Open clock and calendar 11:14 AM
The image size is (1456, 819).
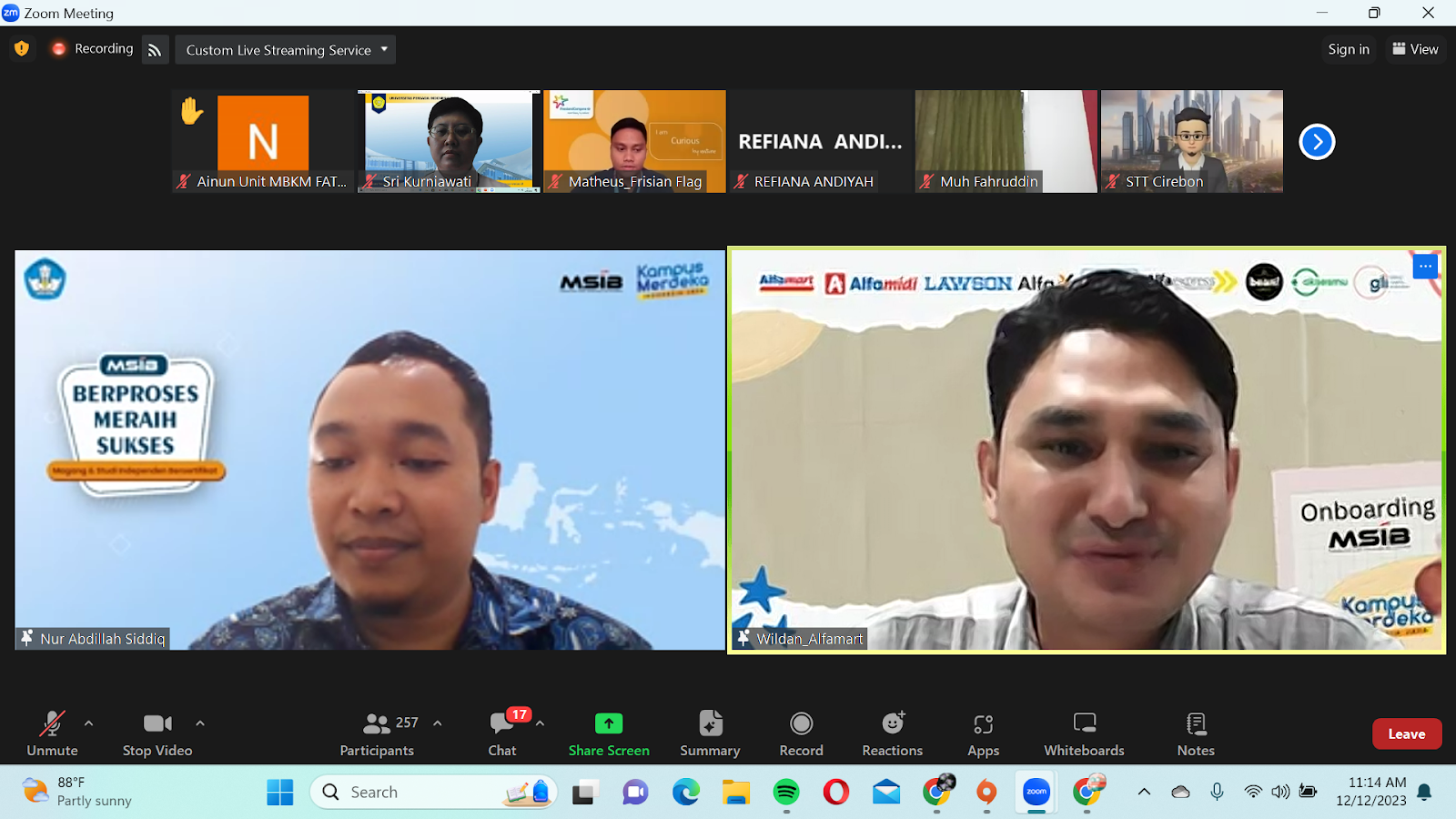[x=1370, y=792]
